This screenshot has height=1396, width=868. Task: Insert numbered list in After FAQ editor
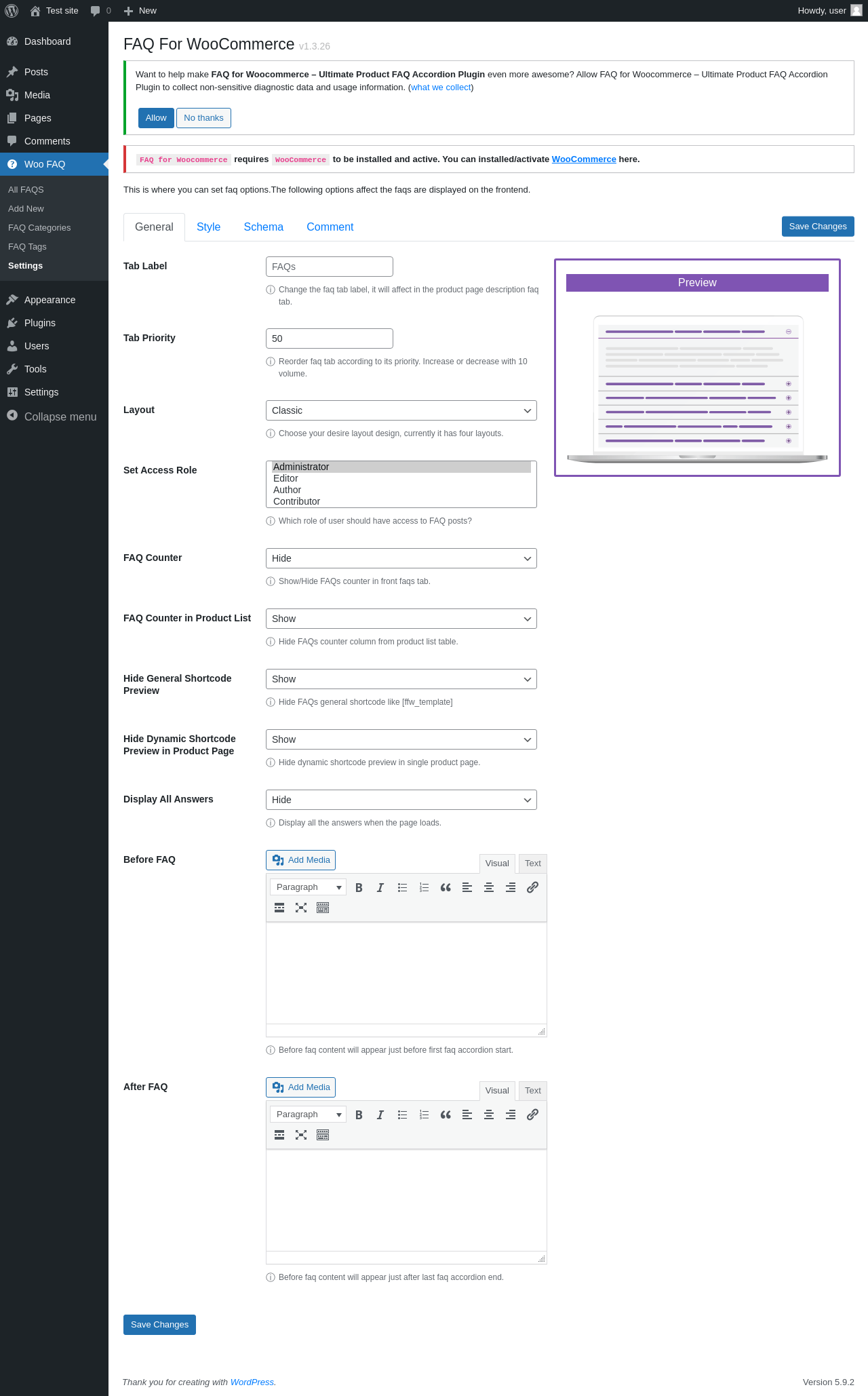pyautogui.click(x=424, y=1114)
